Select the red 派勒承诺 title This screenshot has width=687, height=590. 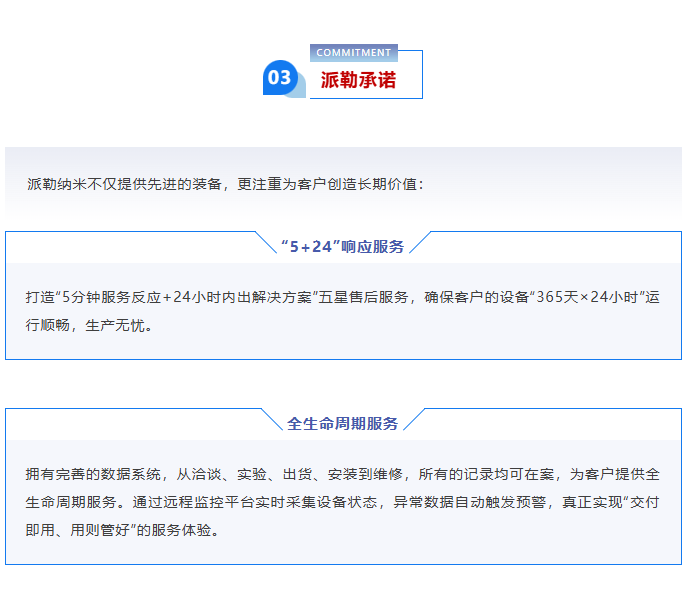pos(358,80)
